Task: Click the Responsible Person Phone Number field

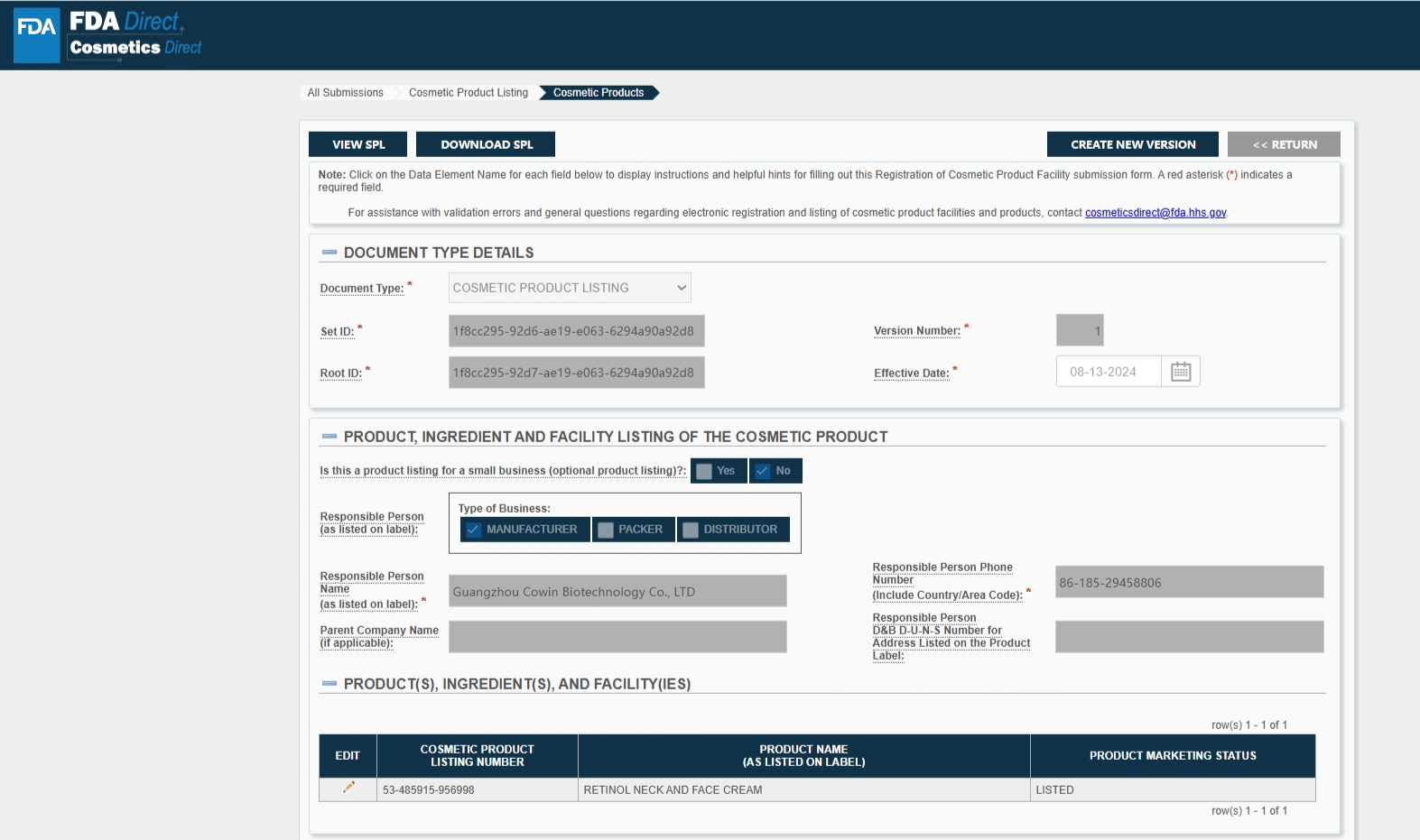Action: click(x=1190, y=582)
